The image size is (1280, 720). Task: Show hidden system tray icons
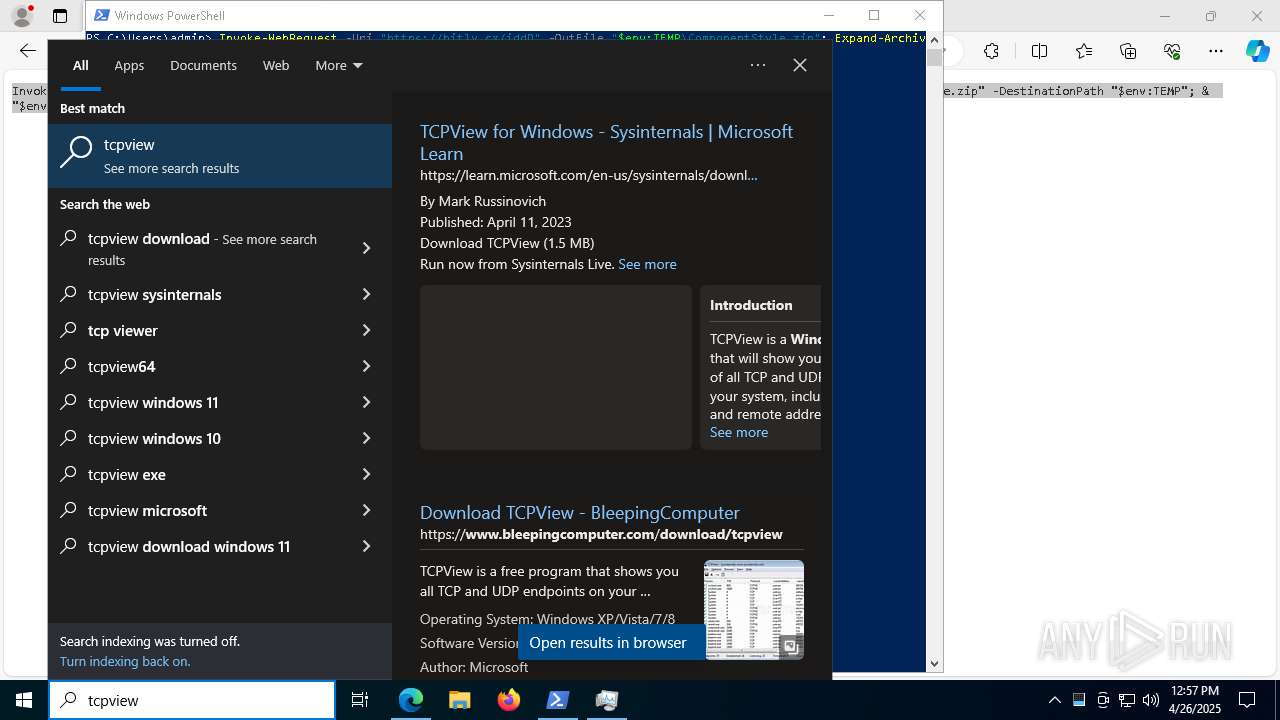1054,700
